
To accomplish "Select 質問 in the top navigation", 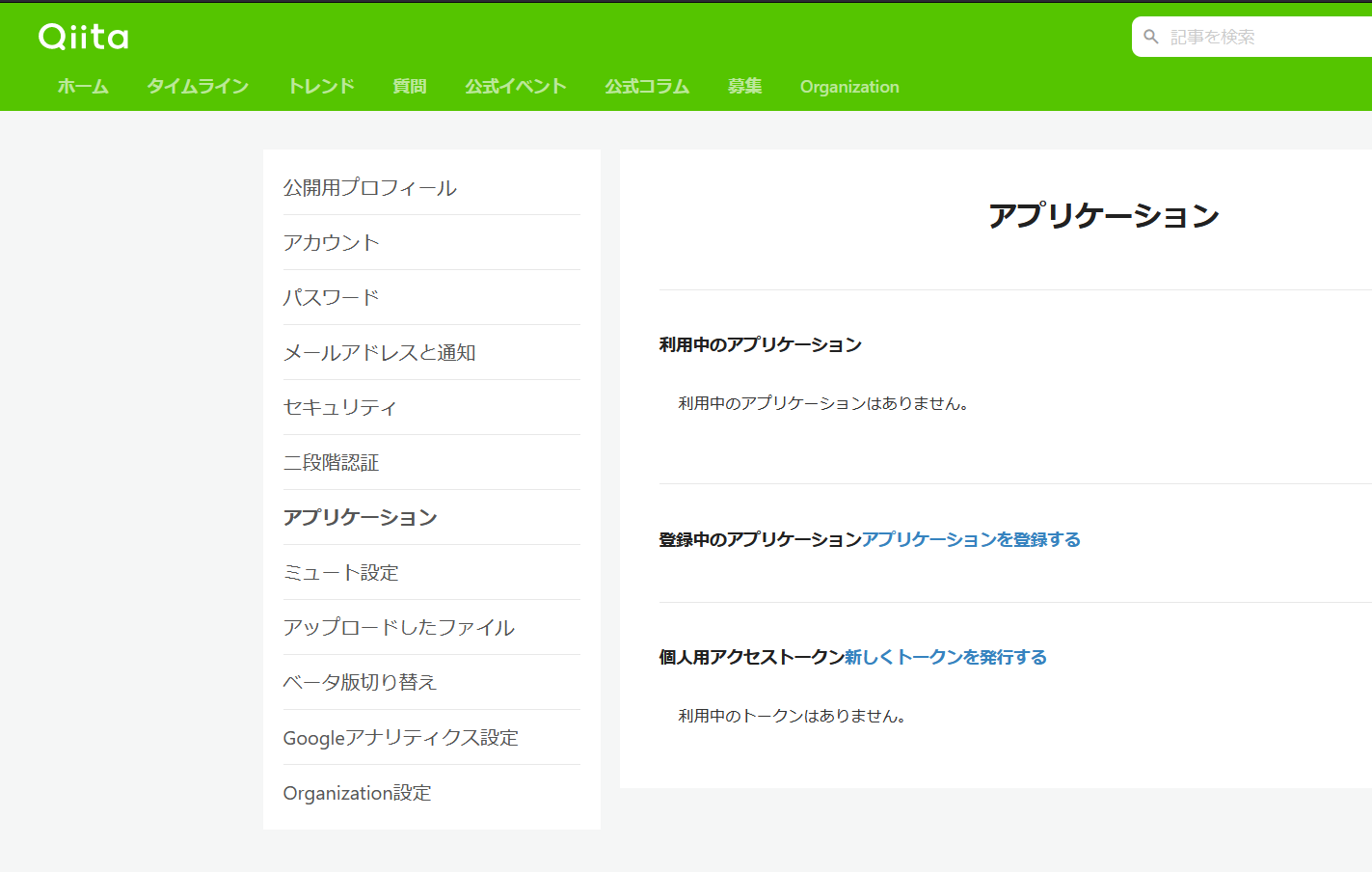I will point(410,86).
